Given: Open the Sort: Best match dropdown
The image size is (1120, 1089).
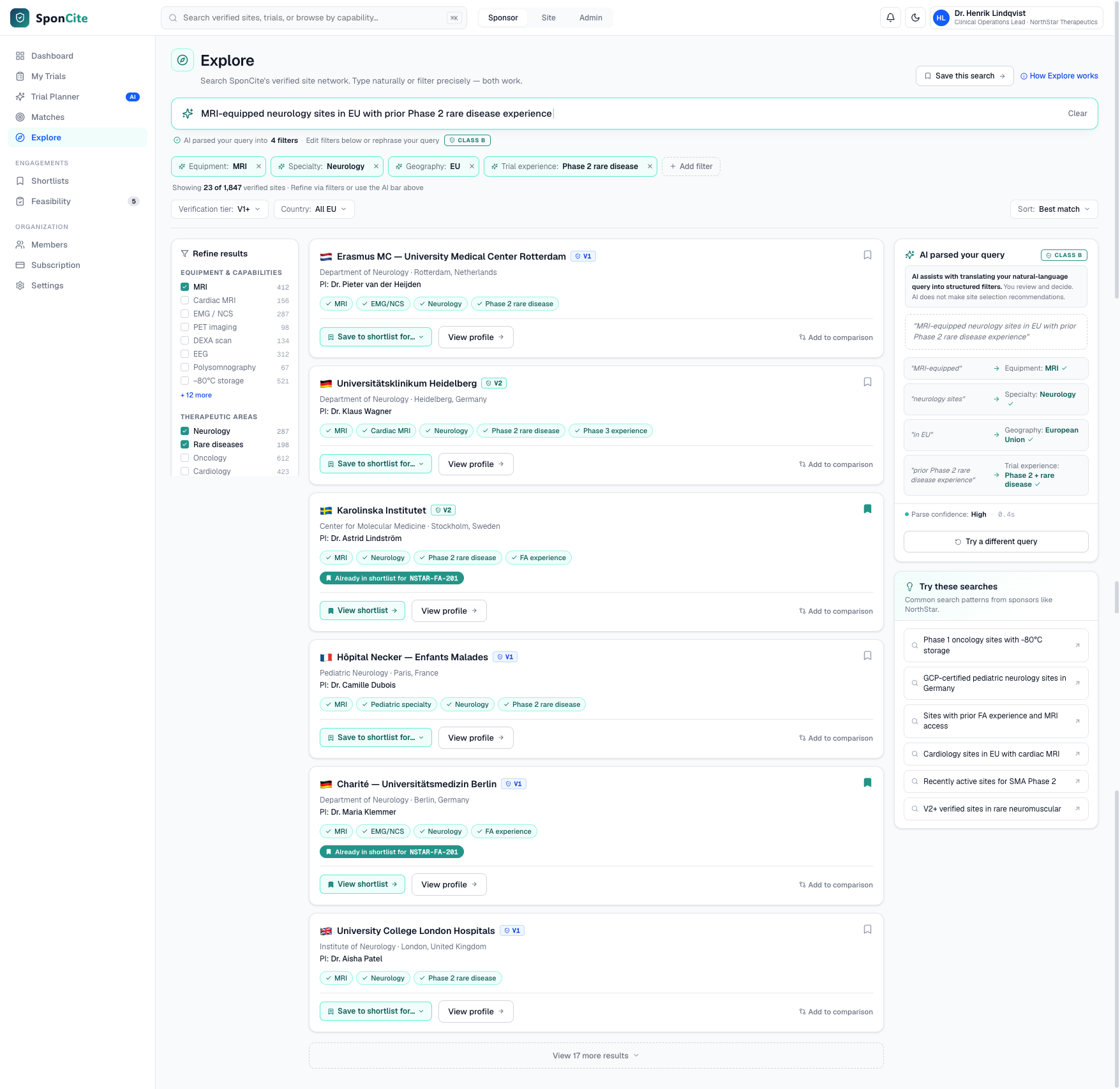Looking at the screenshot, I should [1054, 209].
